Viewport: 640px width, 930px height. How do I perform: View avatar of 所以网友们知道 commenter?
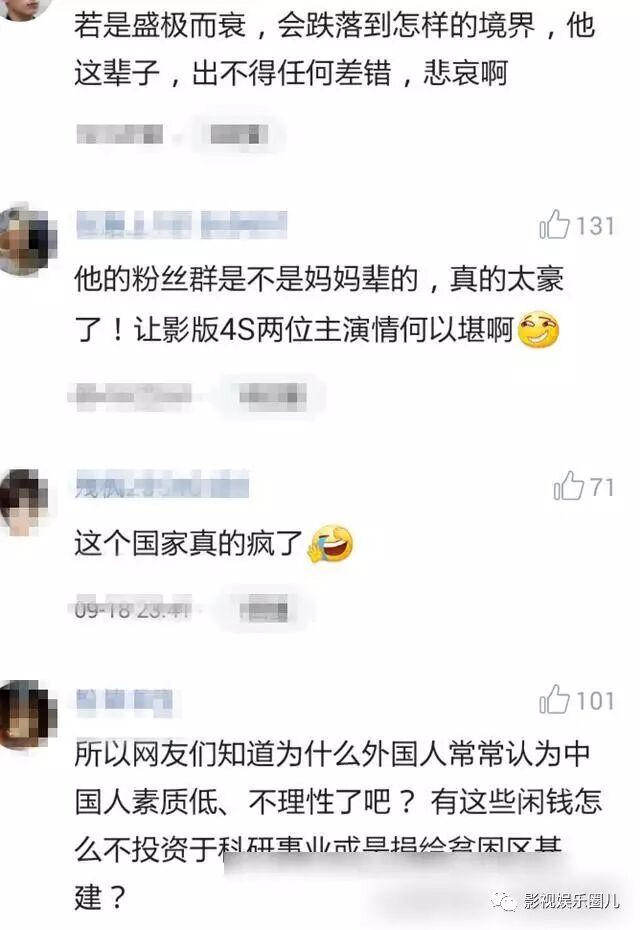[27, 715]
